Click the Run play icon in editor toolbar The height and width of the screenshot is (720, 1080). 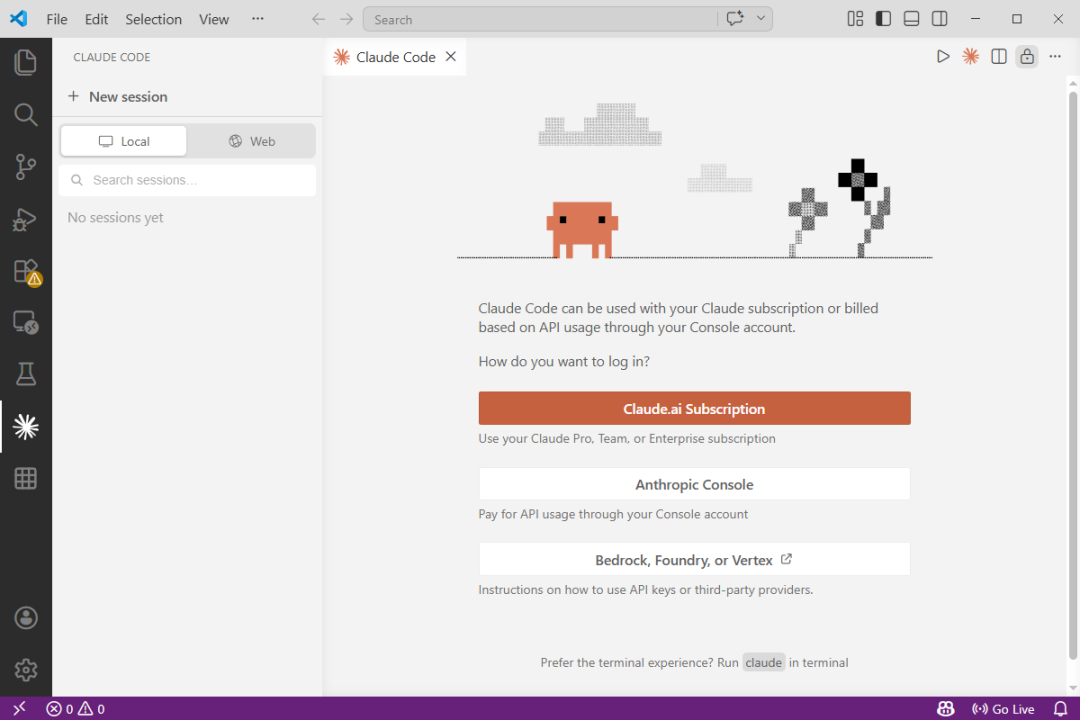pyautogui.click(x=943, y=56)
